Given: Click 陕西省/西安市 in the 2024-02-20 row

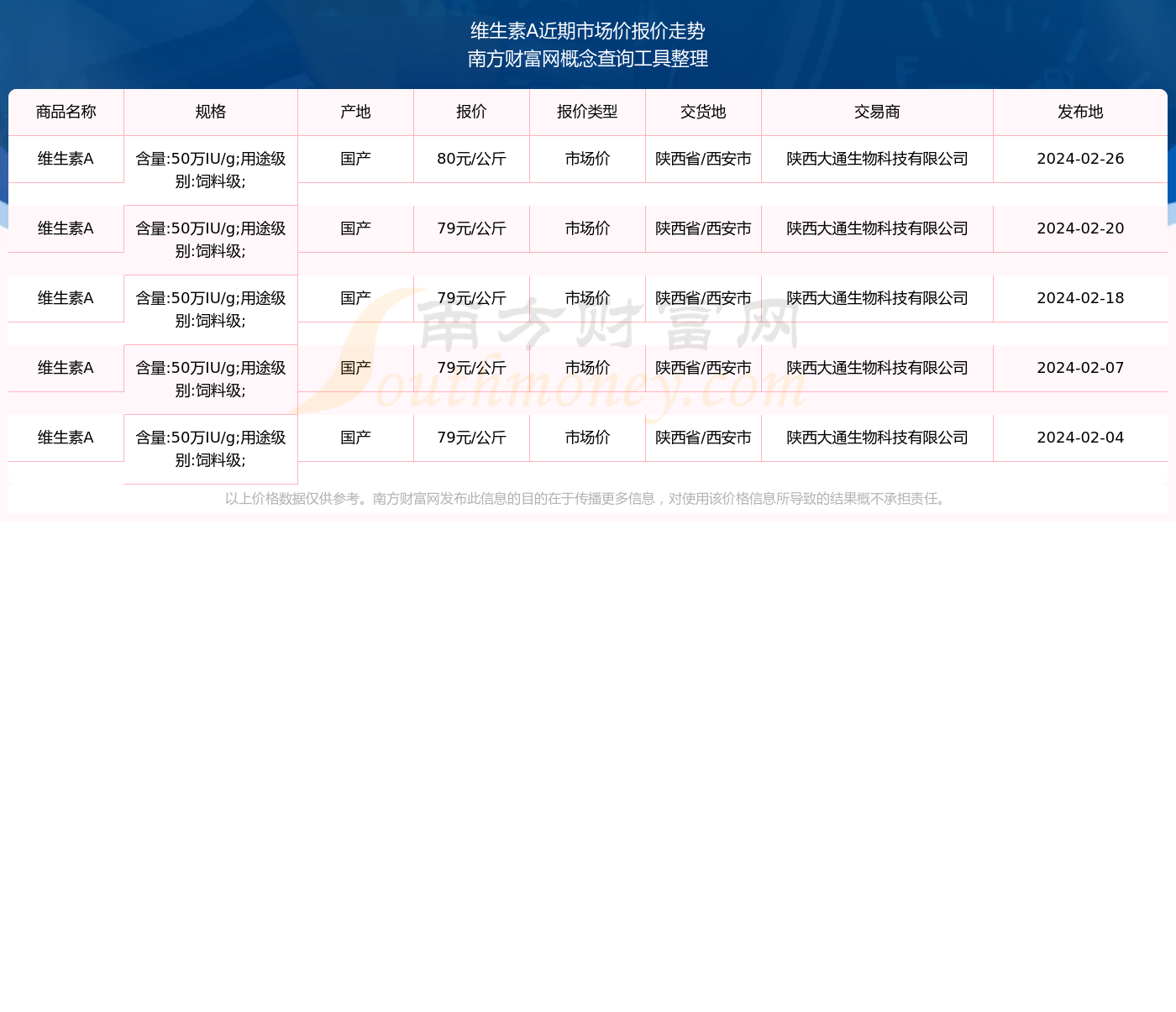Looking at the screenshot, I should click(x=704, y=228).
